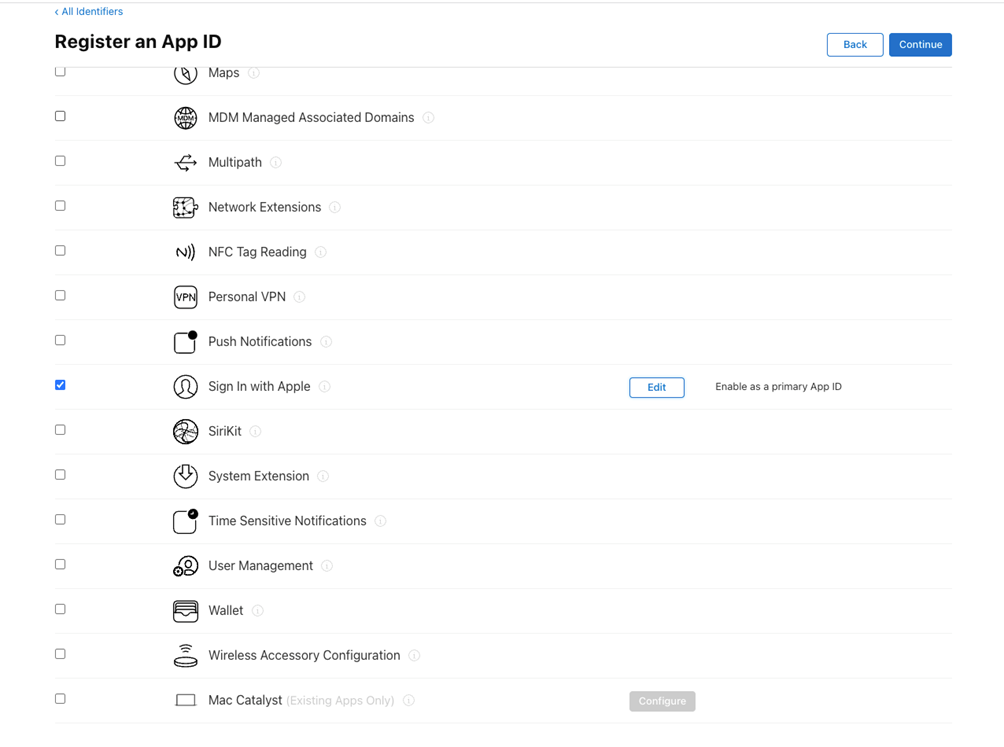1004x747 pixels.
Task: Click the Configure button for Mac Catalyst
Action: (662, 701)
